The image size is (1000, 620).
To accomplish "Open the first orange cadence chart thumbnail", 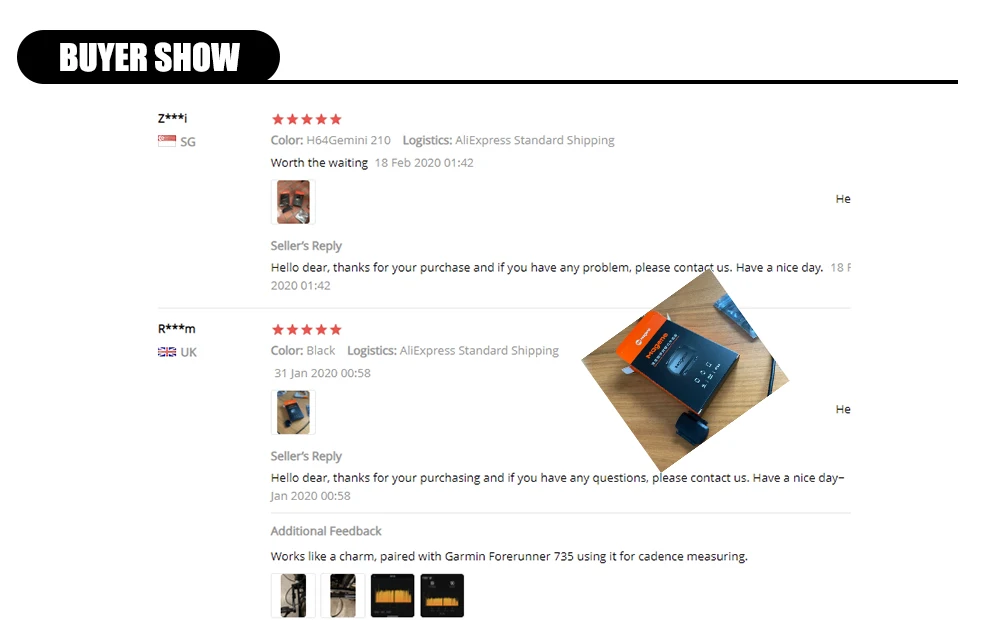I will (393, 596).
